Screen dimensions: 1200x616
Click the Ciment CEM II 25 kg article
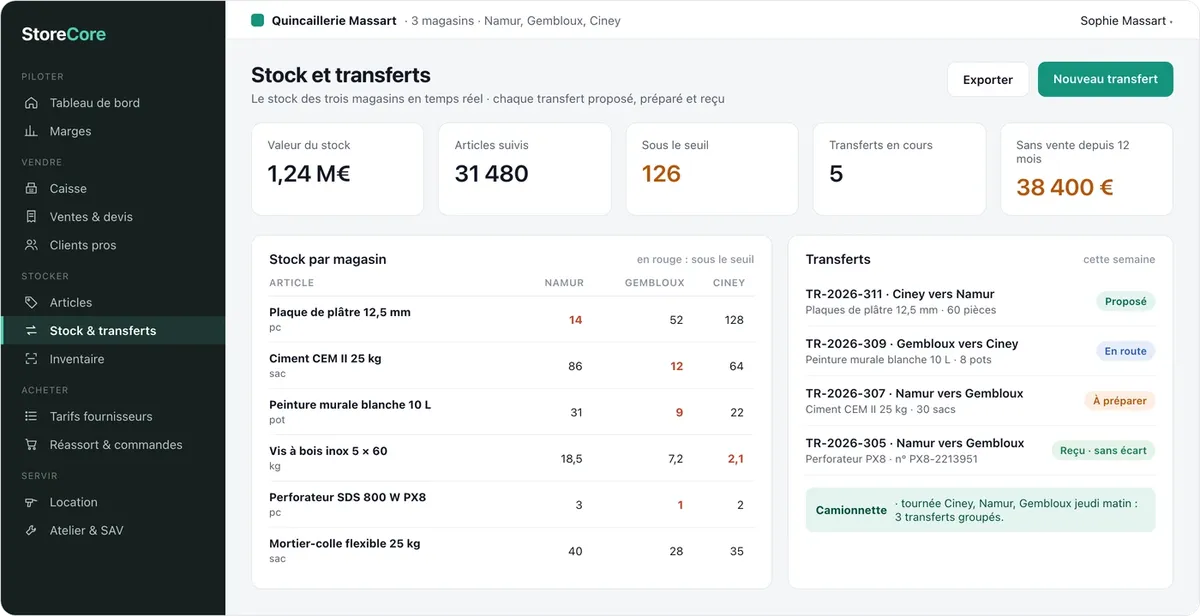[x=325, y=358]
